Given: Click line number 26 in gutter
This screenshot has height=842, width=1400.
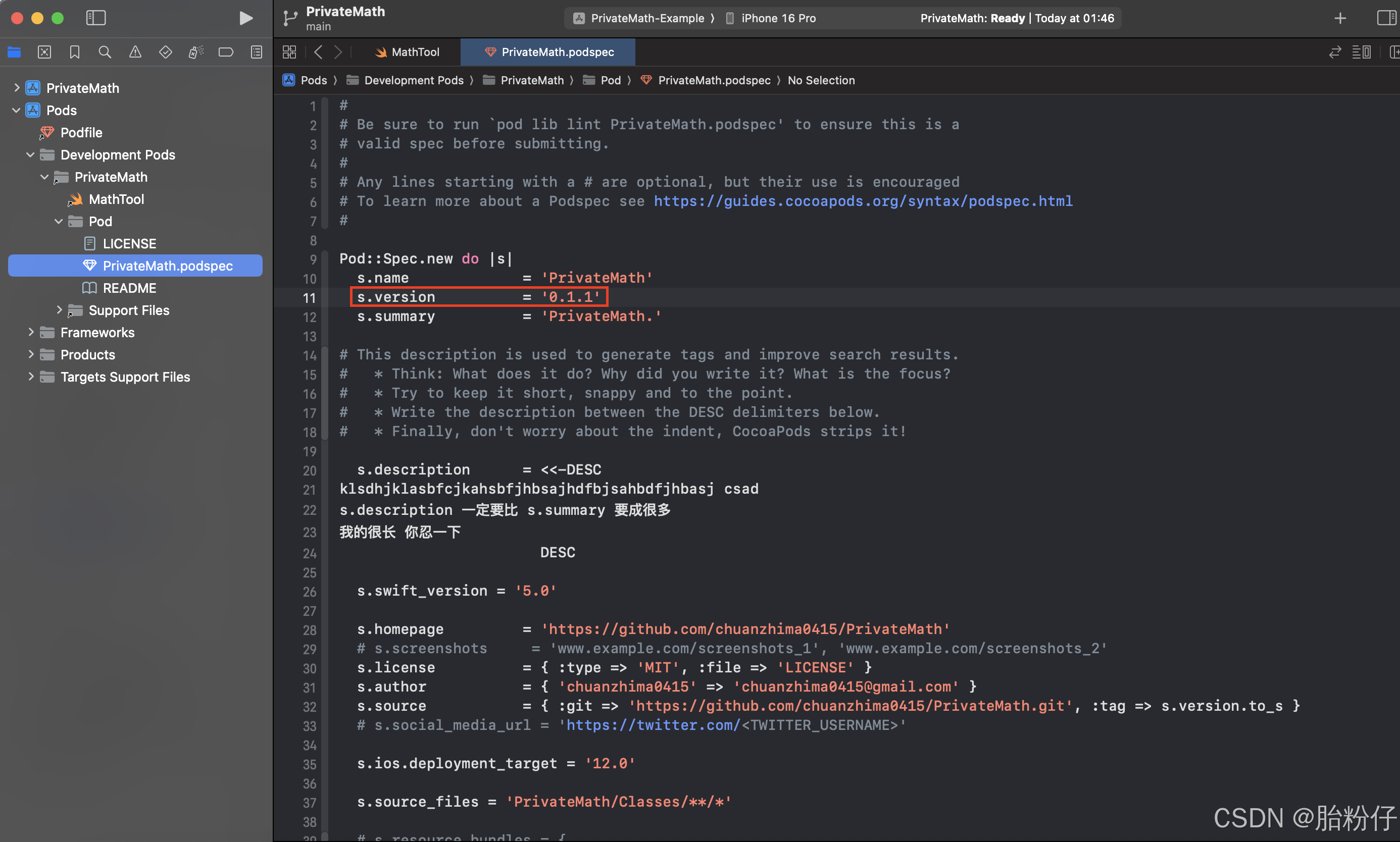Looking at the screenshot, I should pyautogui.click(x=309, y=592).
